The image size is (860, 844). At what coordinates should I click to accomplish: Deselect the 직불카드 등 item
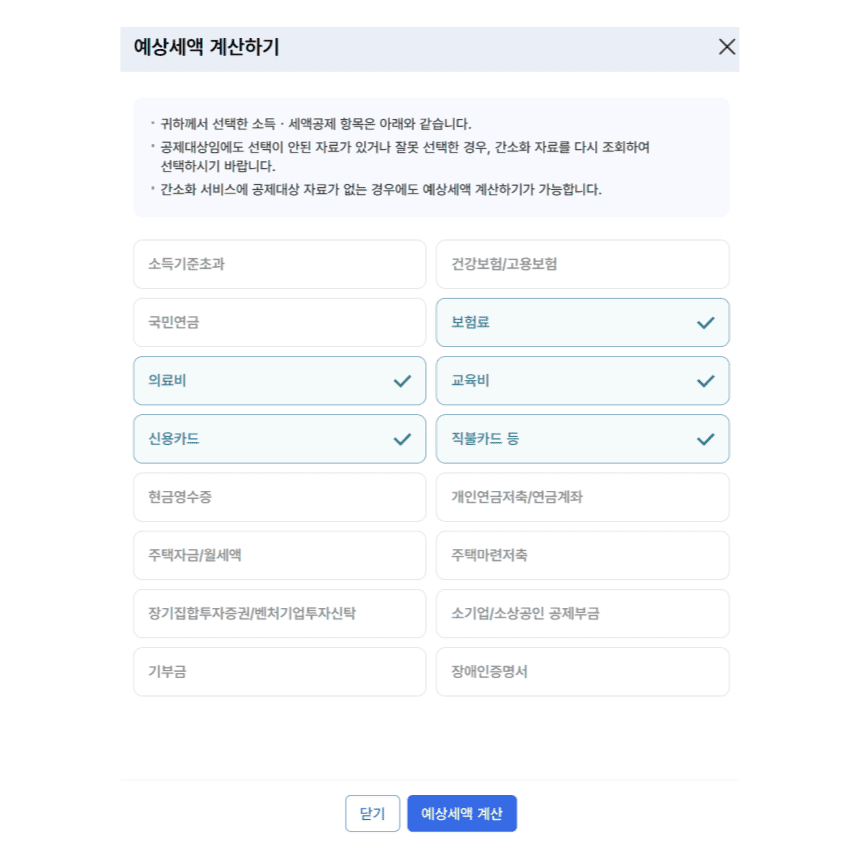(582, 439)
